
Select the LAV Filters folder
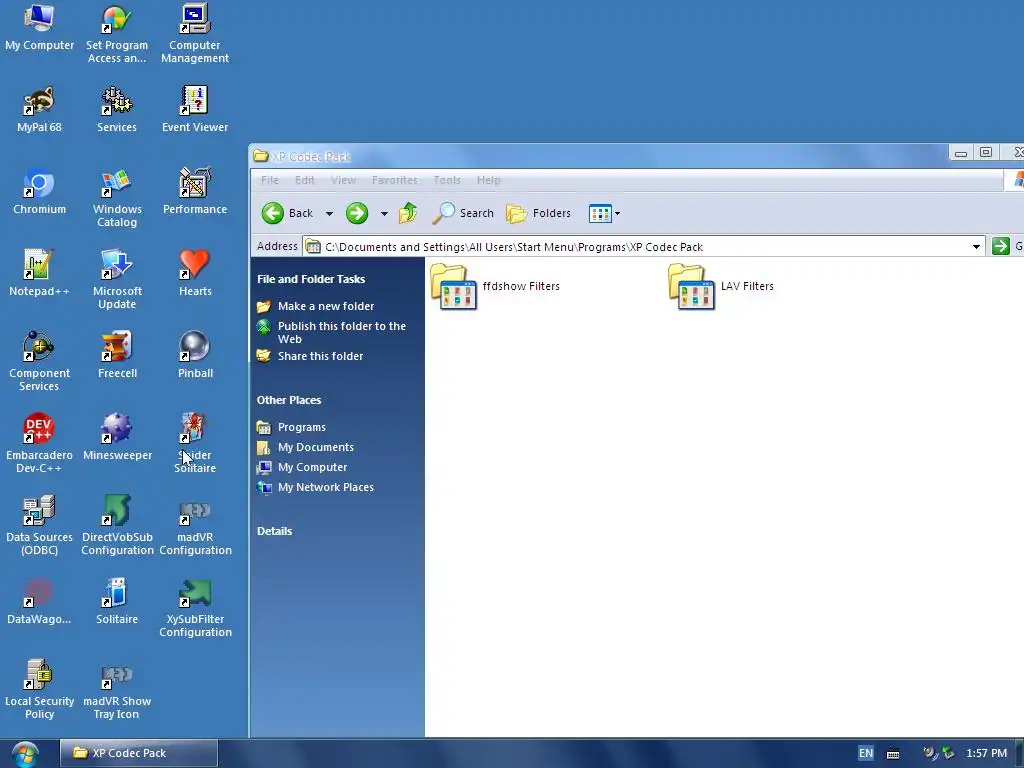click(721, 287)
